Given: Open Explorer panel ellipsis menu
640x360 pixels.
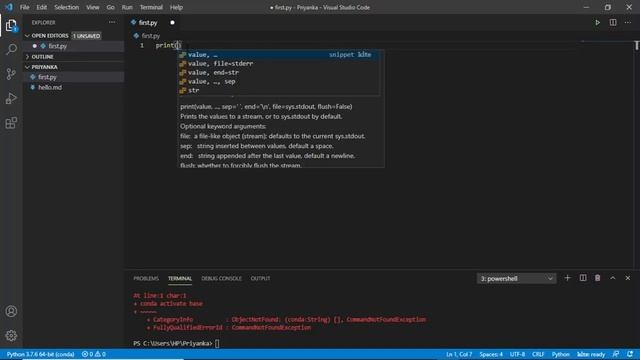Looking at the screenshot, I should pos(112,22).
